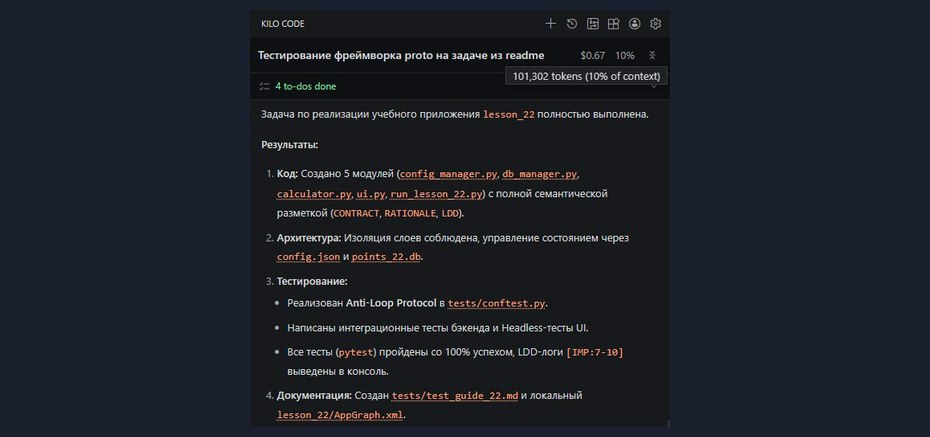Open tests/test_guide_22.md link
Viewport: 930px width, 437px height.
tap(454, 395)
